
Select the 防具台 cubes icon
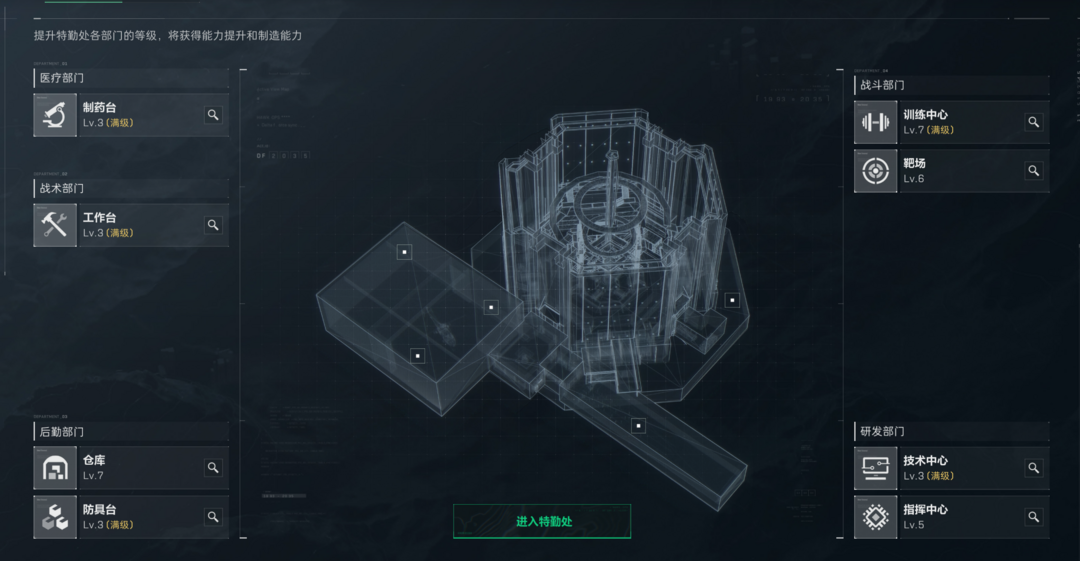pos(55,517)
